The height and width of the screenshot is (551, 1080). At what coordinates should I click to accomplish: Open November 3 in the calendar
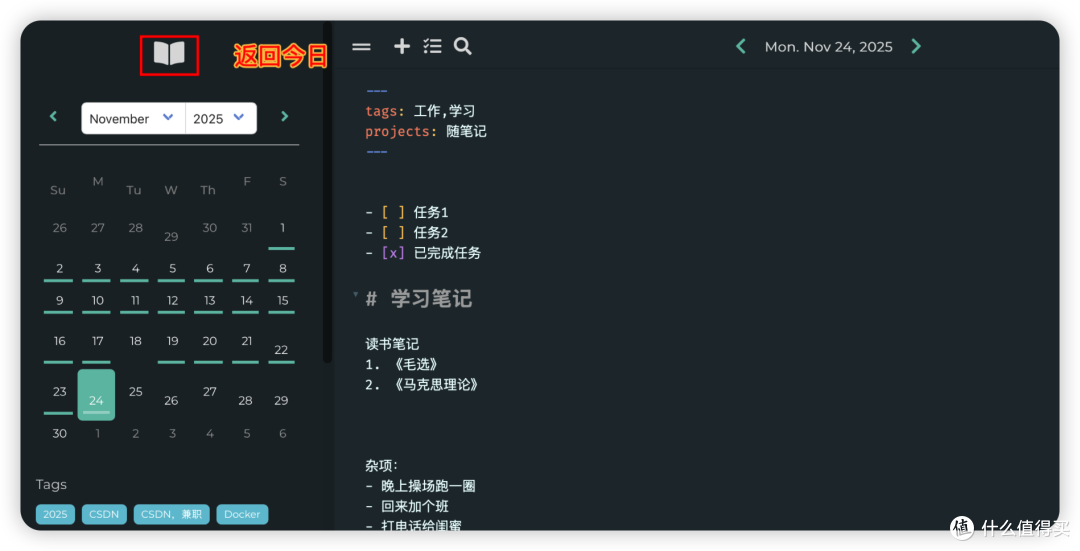coord(97,269)
